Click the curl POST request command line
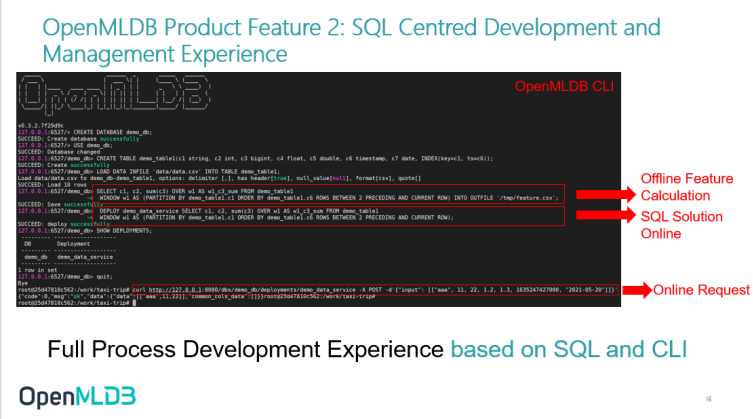 click(x=375, y=290)
